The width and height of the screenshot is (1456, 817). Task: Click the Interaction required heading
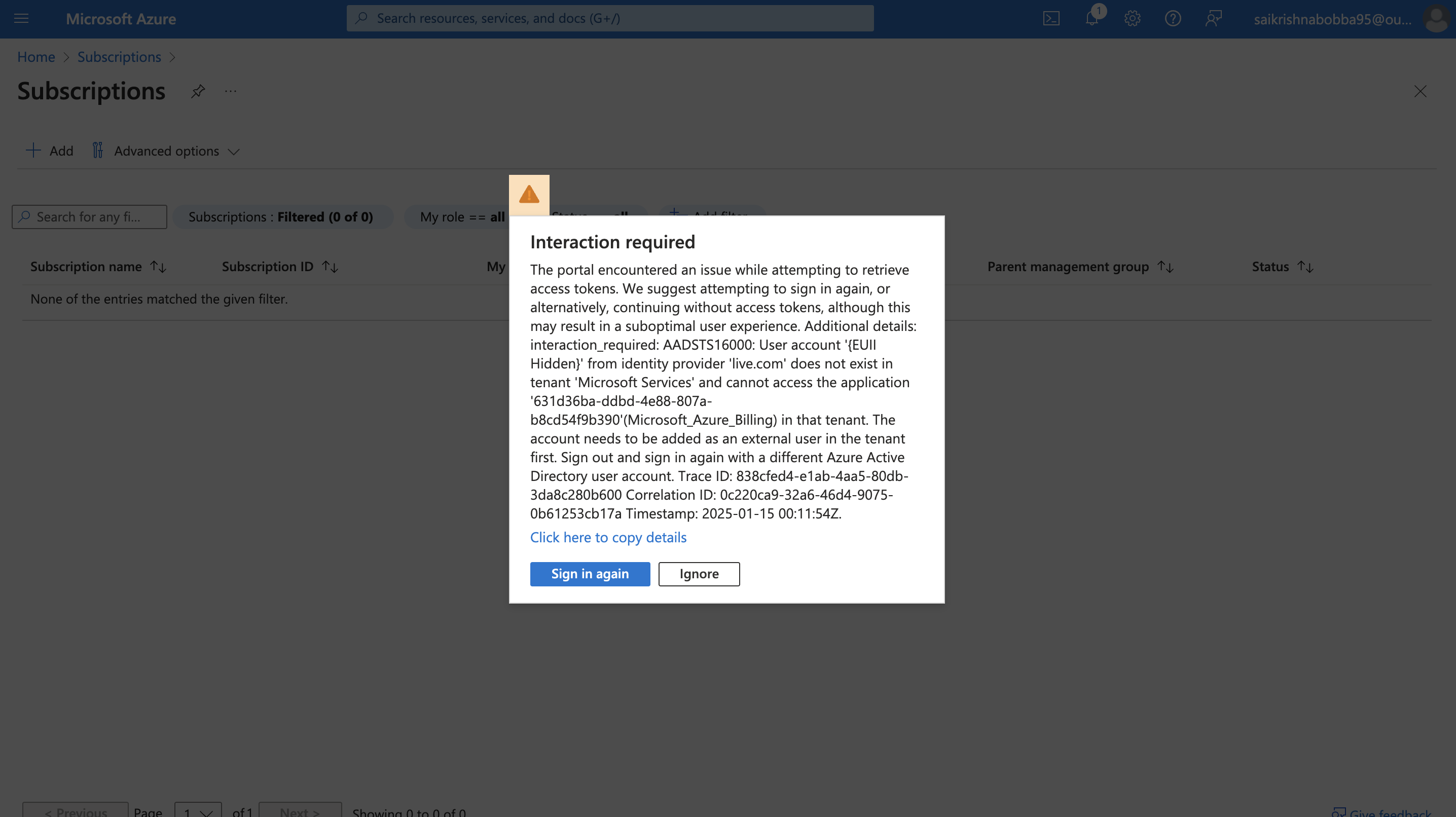(x=613, y=242)
